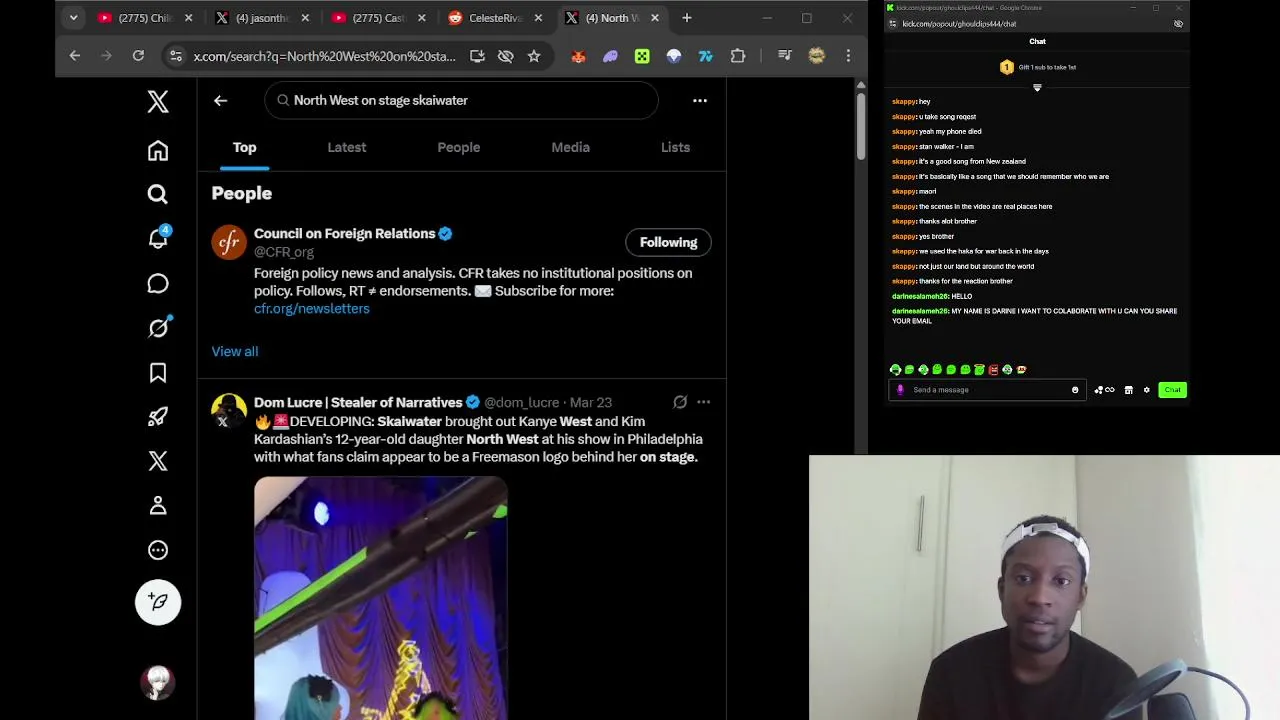The height and width of the screenshot is (720, 1280).
Task: Click the third-party cookies eye icon
Action: pos(506,57)
